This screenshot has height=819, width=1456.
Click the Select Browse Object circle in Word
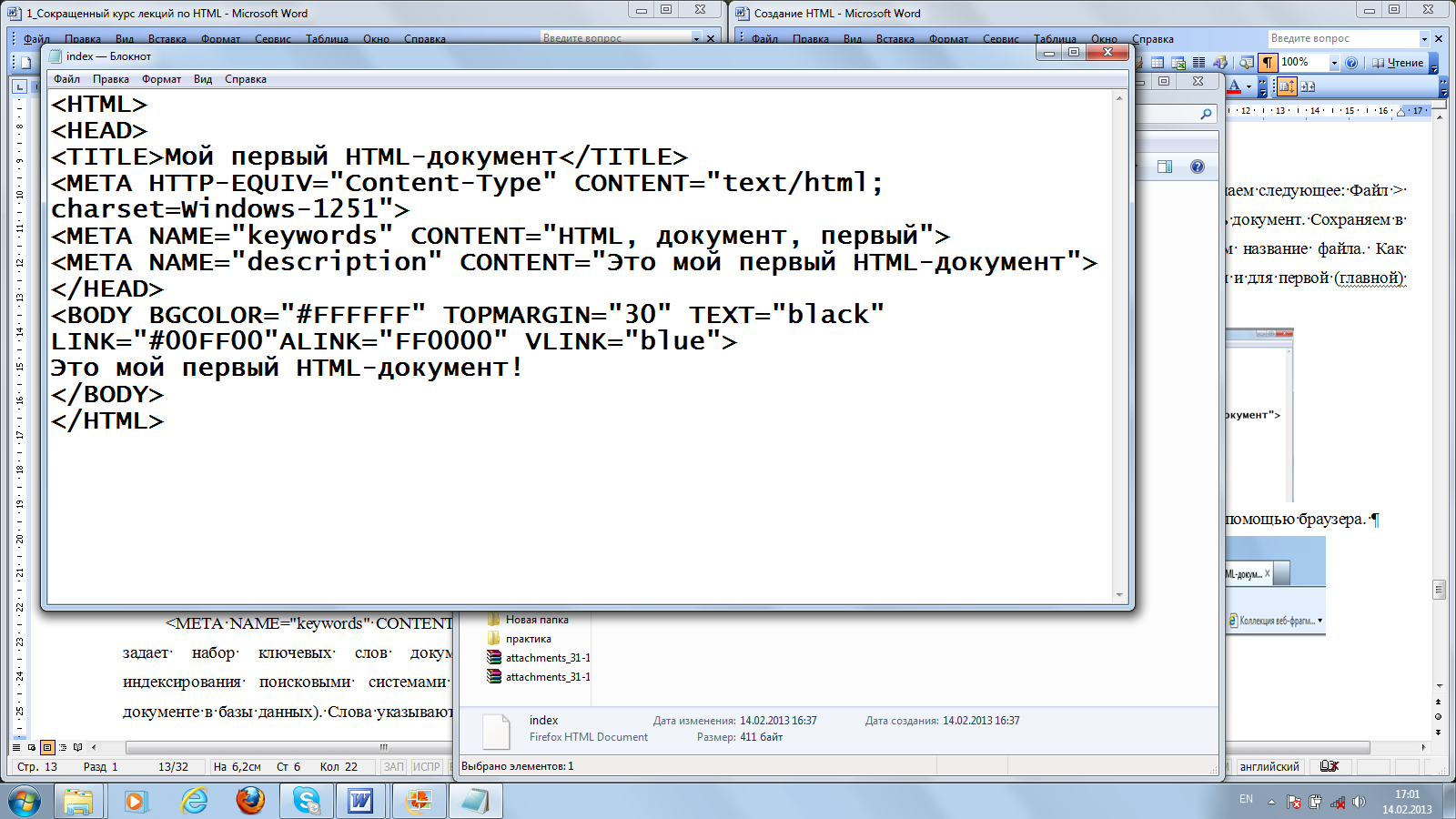[1438, 717]
